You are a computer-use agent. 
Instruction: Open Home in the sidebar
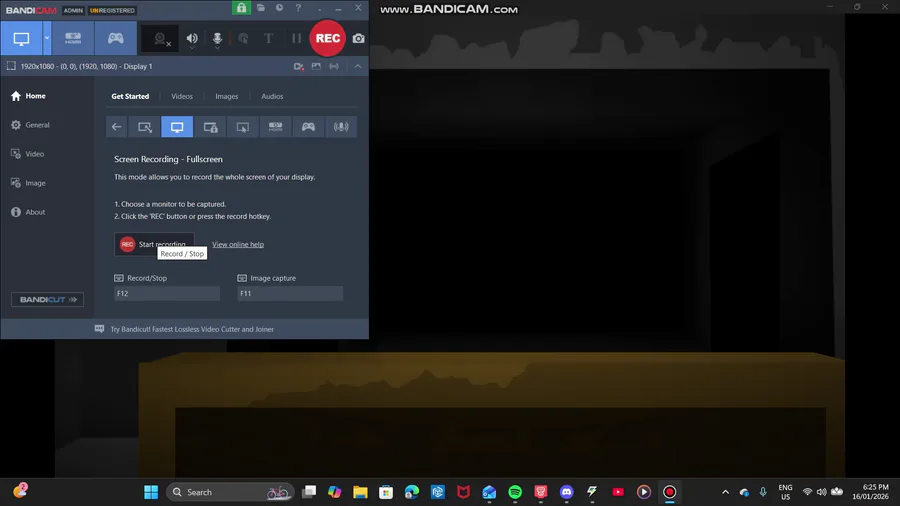(29, 96)
